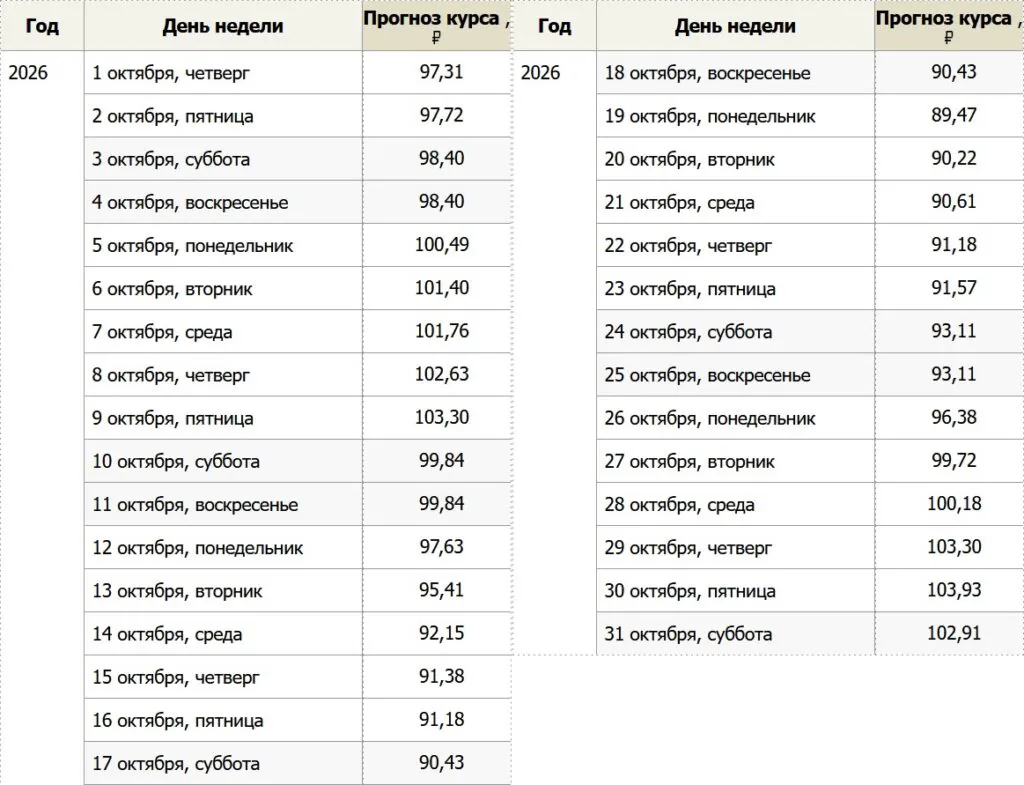The height and width of the screenshot is (785, 1024).
Task: Click the value 92,15 for 14 октября
Action: coord(441,633)
